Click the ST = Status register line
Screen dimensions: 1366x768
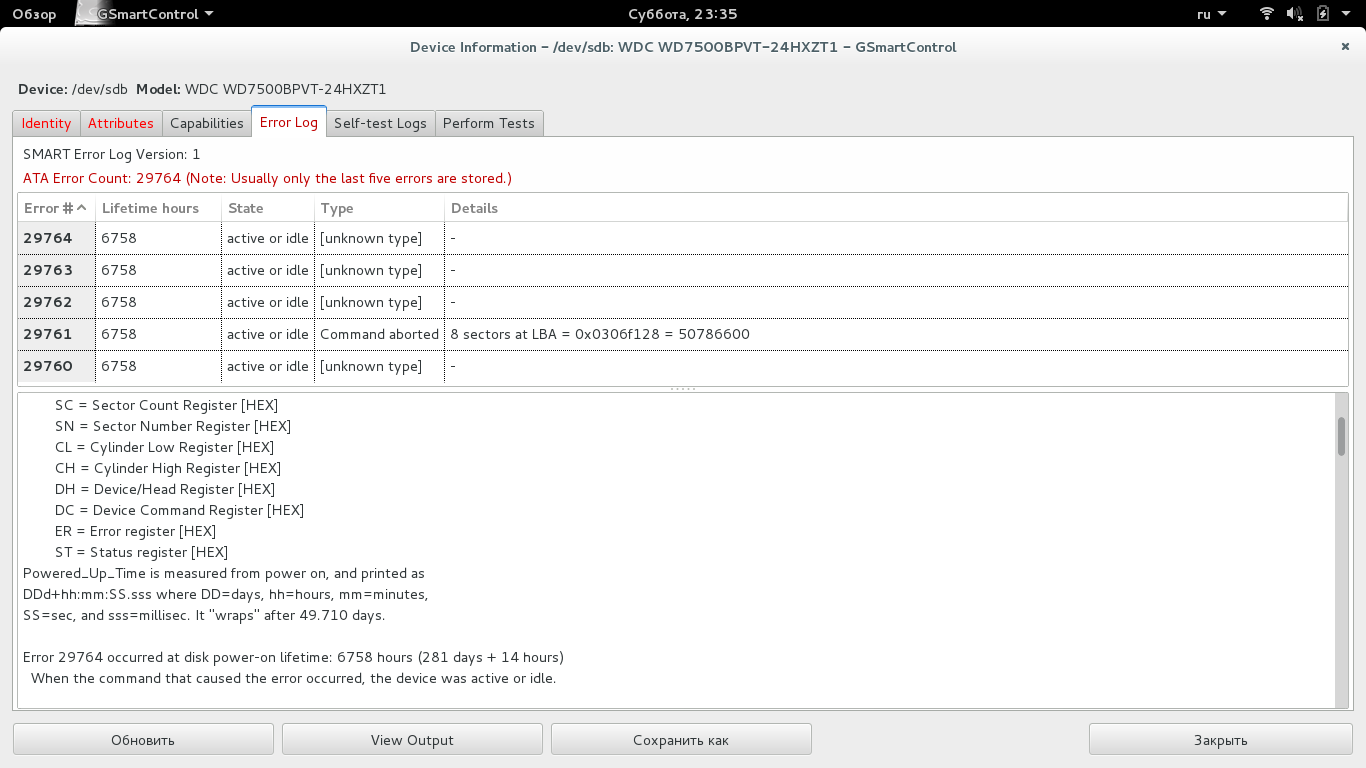pos(141,552)
